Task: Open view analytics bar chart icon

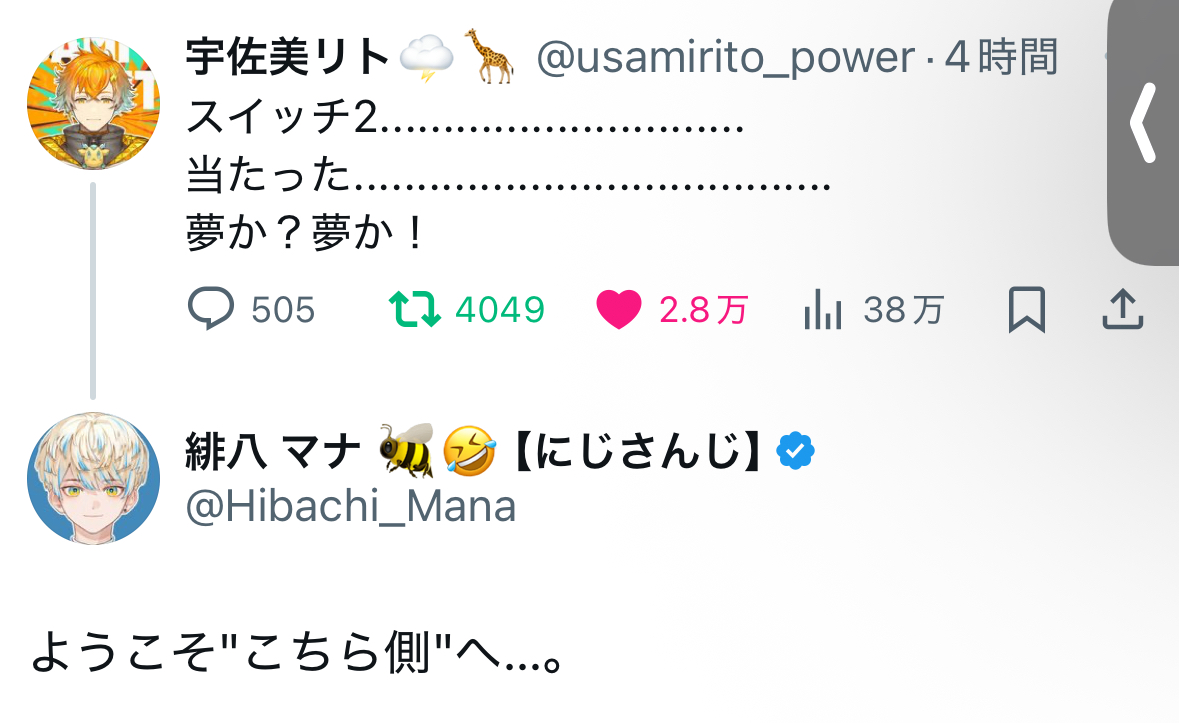Action: click(823, 310)
